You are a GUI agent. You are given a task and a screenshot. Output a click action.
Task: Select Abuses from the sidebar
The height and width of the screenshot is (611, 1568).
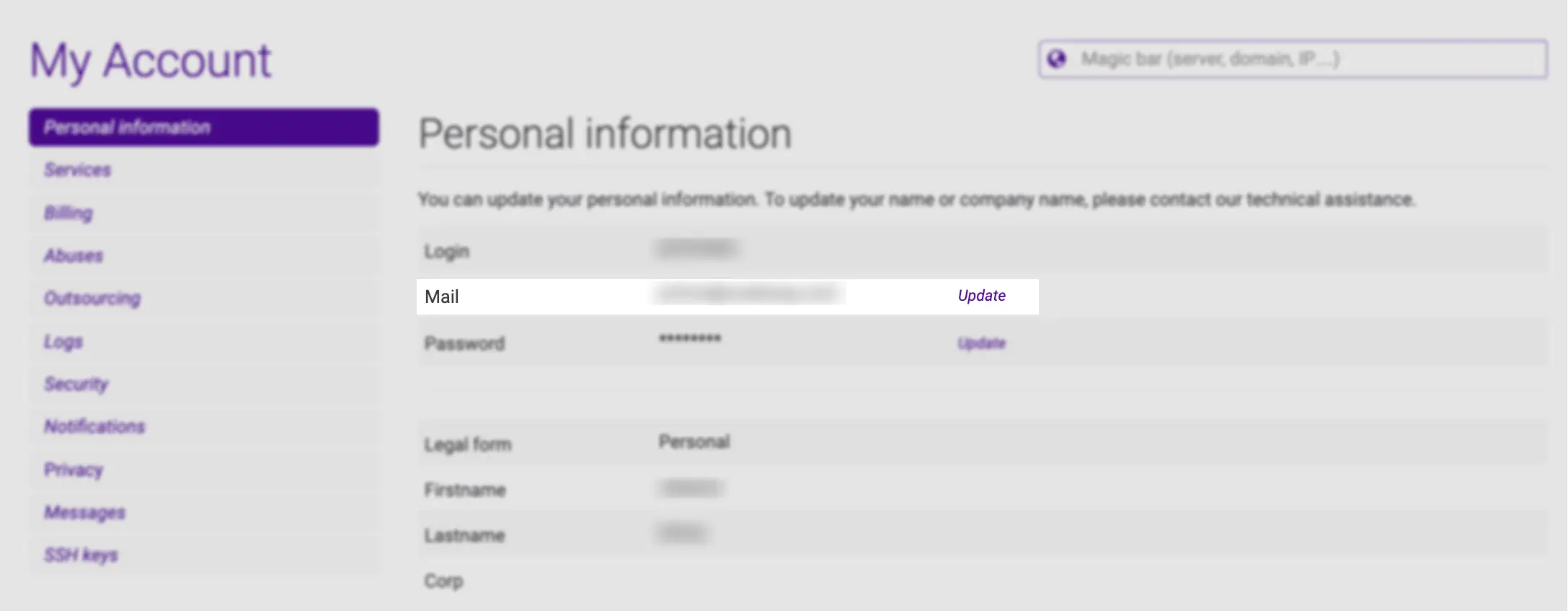click(x=74, y=255)
